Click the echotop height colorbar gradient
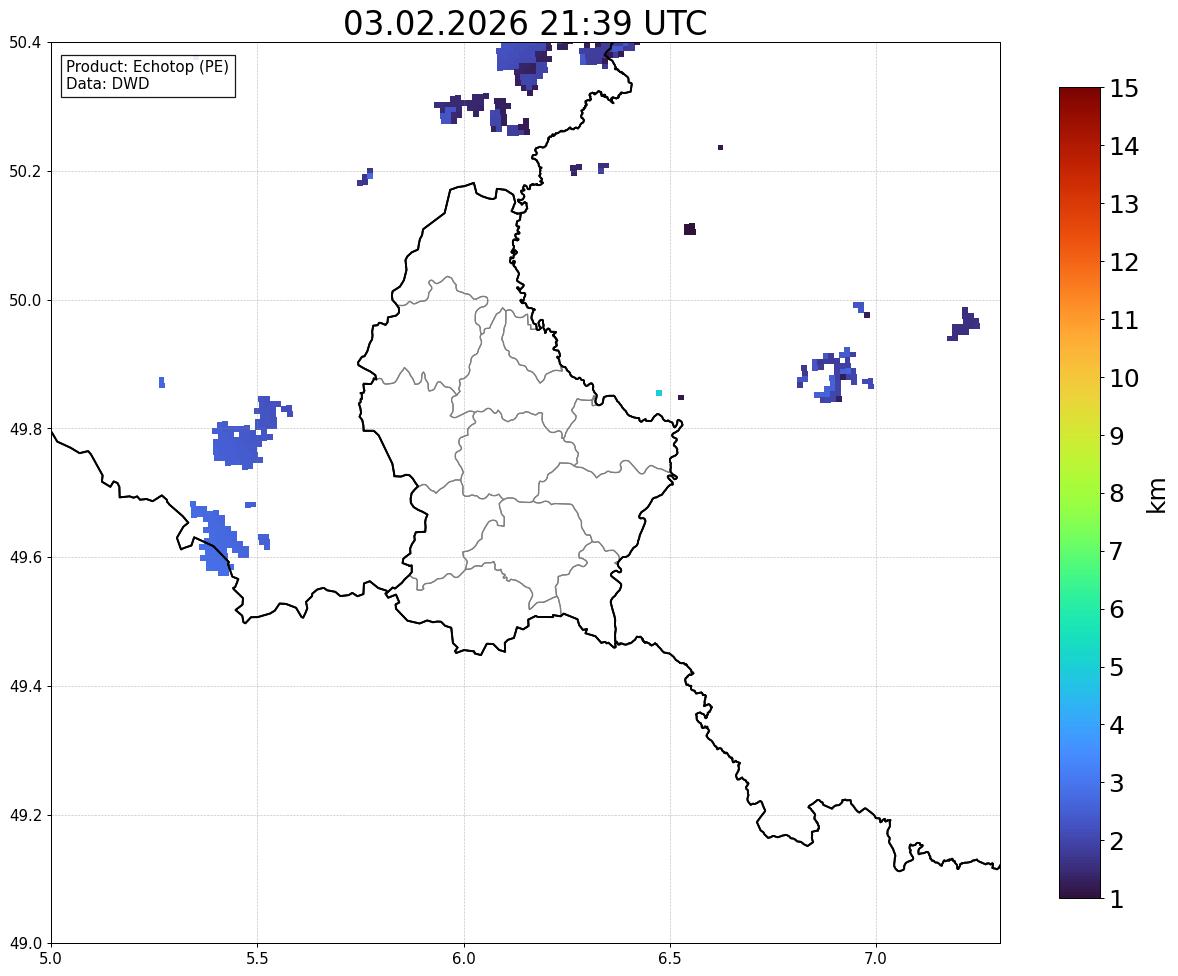Image resolution: width=1178 pixels, height=976 pixels. tap(1080, 493)
